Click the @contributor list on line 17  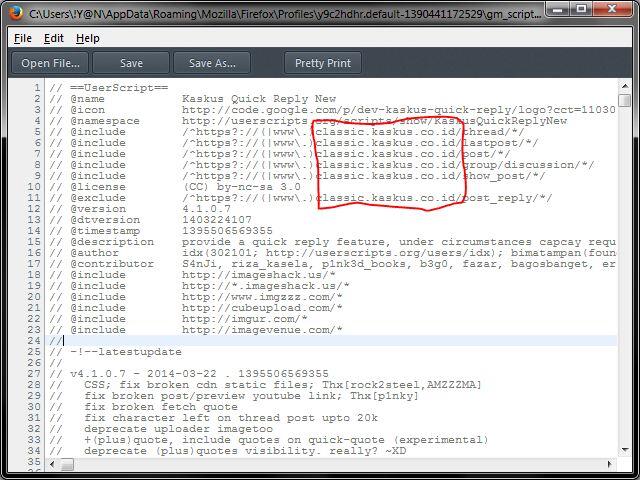399,264
